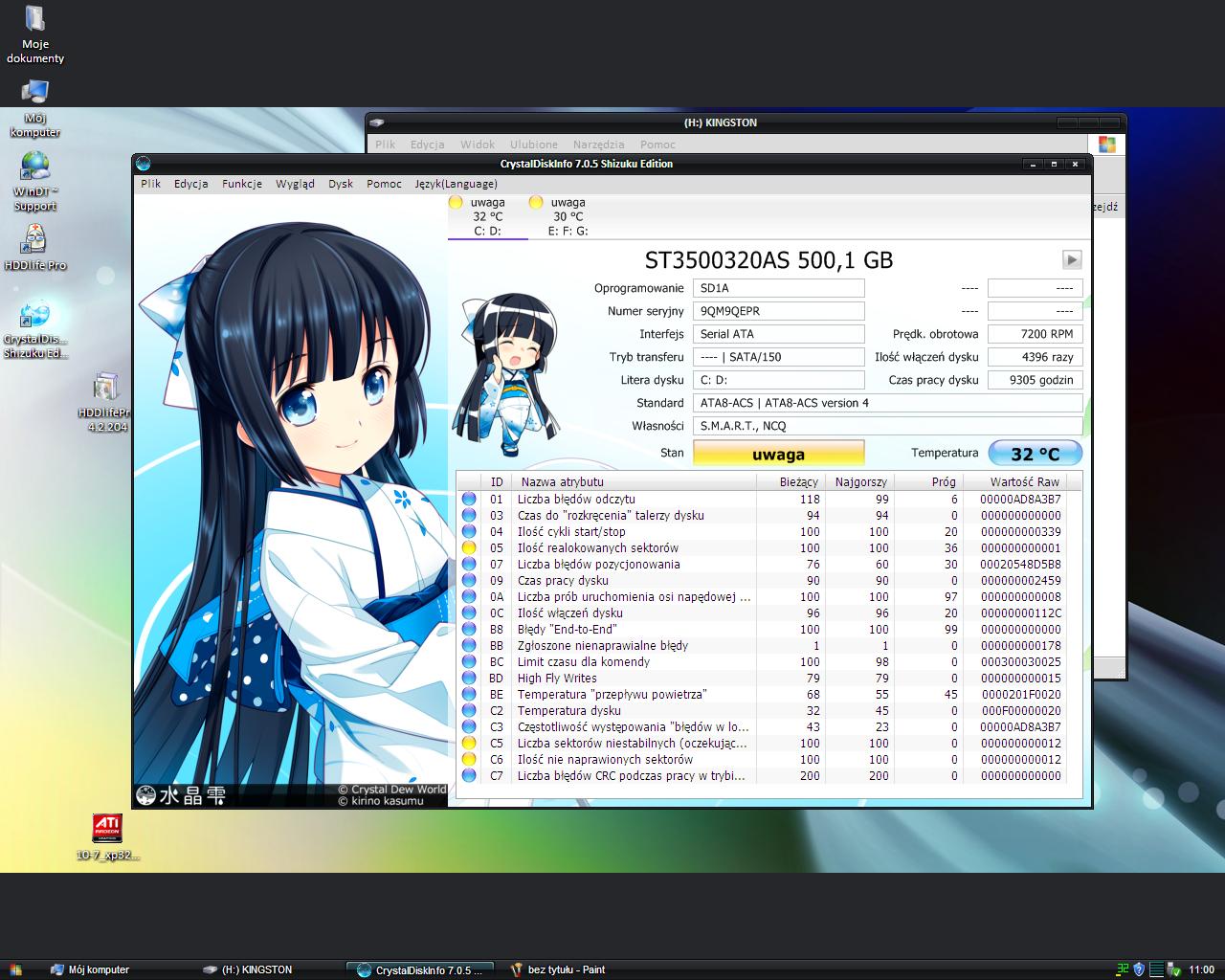
Task: Open the Funkcje menu
Action: 242,184
